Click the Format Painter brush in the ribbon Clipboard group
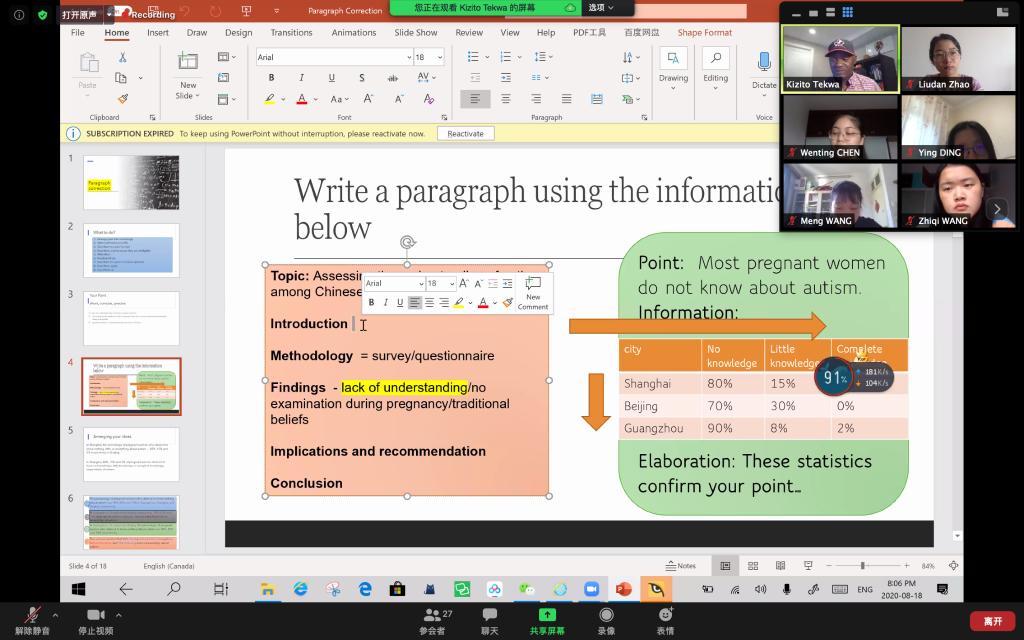 tap(123, 99)
